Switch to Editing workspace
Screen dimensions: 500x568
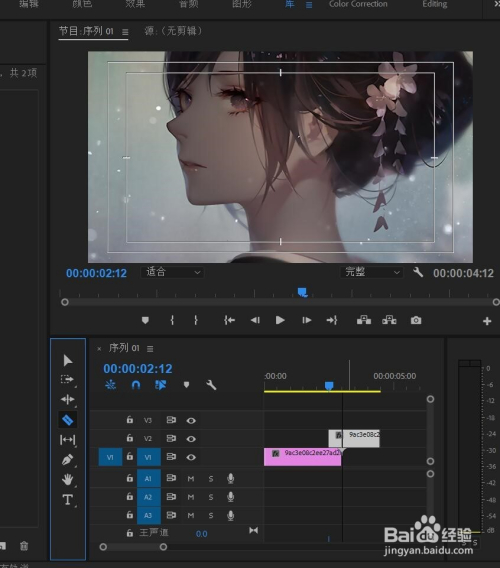434,4
